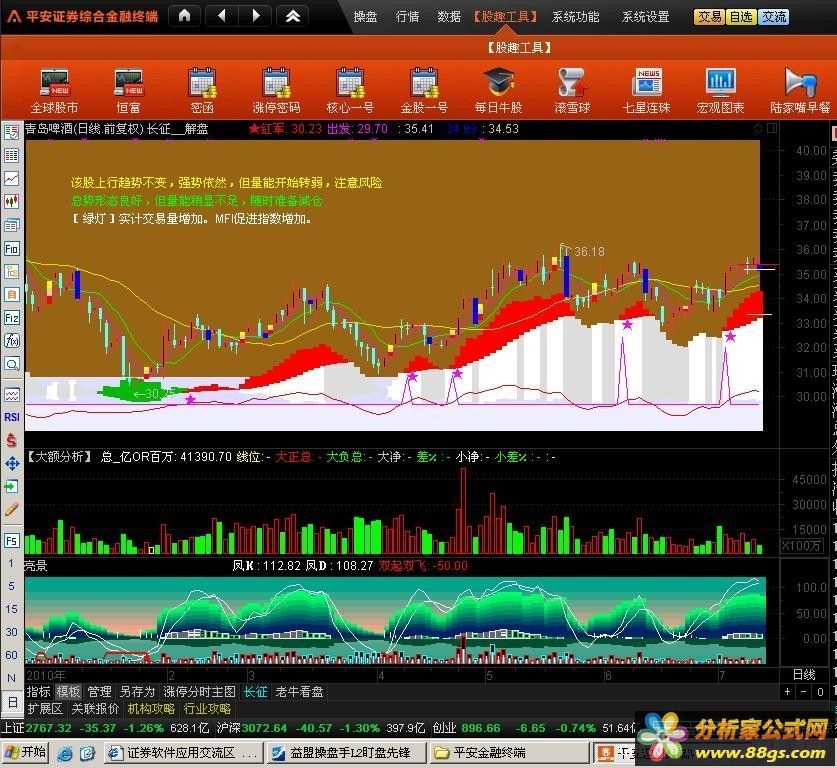
Task: Zoom in chart with plus button
Action: point(787,692)
